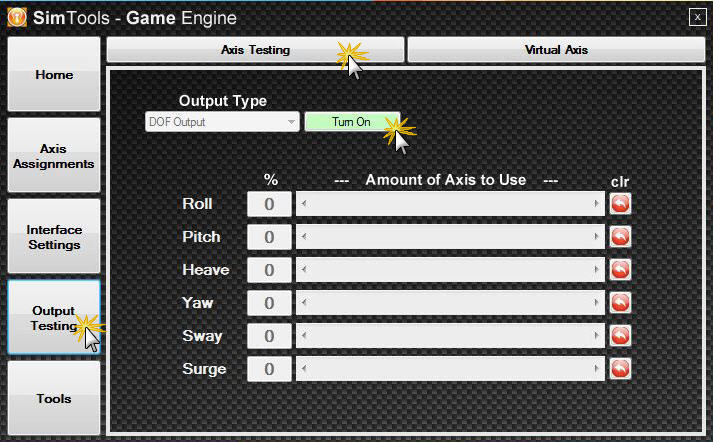713x442 pixels.
Task: Clear the Yaw axis value
Action: [620, 303]
